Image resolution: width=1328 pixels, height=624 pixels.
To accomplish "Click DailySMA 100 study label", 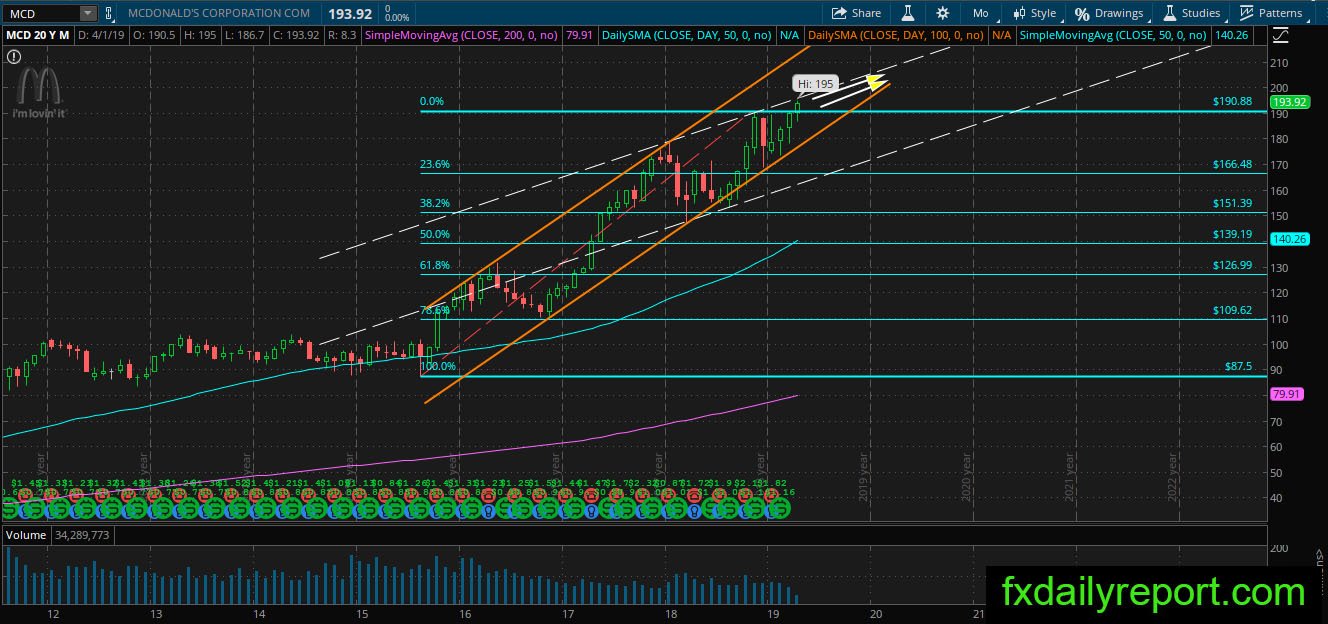I will click(894, 35).
